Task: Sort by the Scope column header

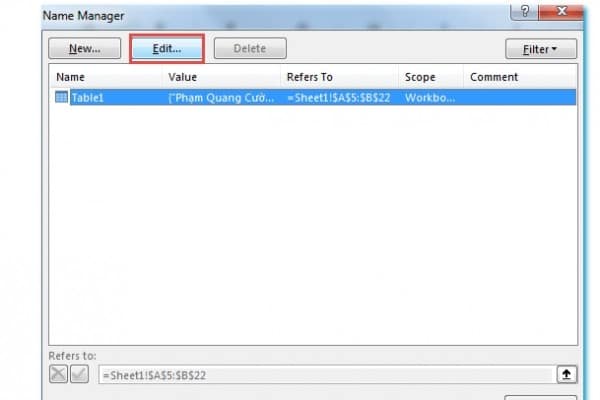Action: 420,77
